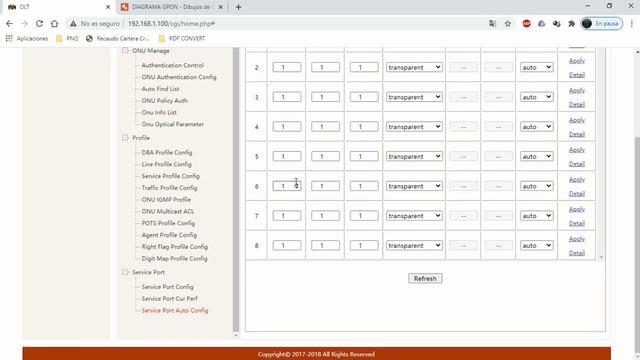The height and width of the screenshot is (360, 640).
Task: Click the En pausa profile button
Action: click(x=602, y=24)
